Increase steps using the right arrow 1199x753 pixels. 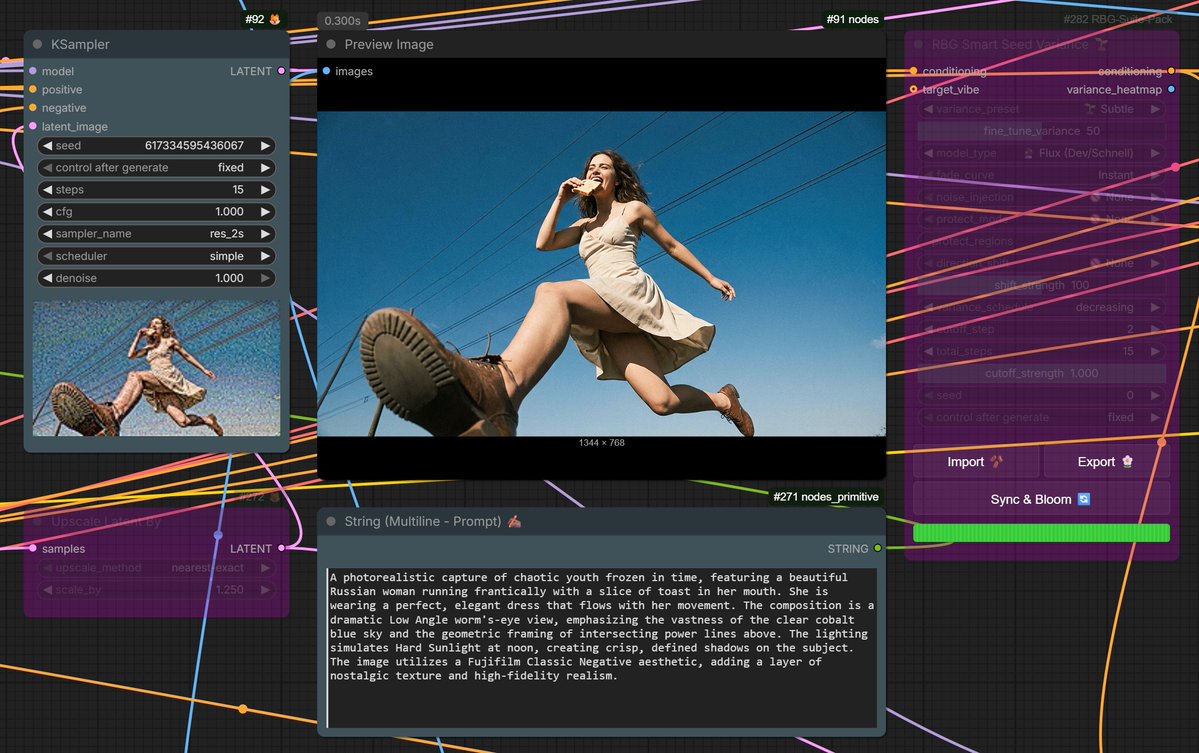point(265,190)
